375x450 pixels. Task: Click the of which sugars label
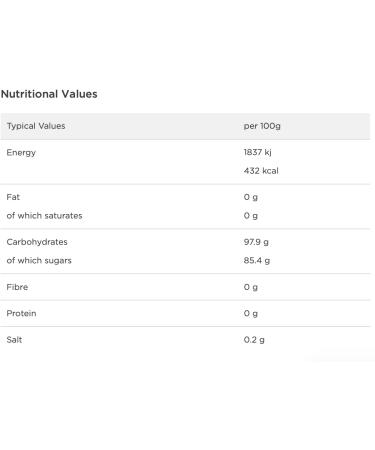click(x=39, y=260)
